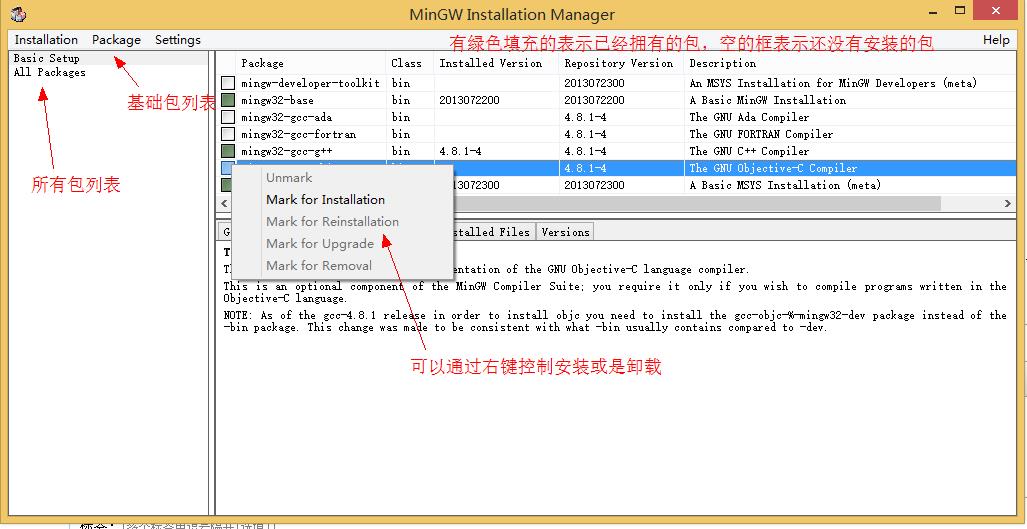Click installed version 2013072200 of mingw32-base

[x=469, y=100]
